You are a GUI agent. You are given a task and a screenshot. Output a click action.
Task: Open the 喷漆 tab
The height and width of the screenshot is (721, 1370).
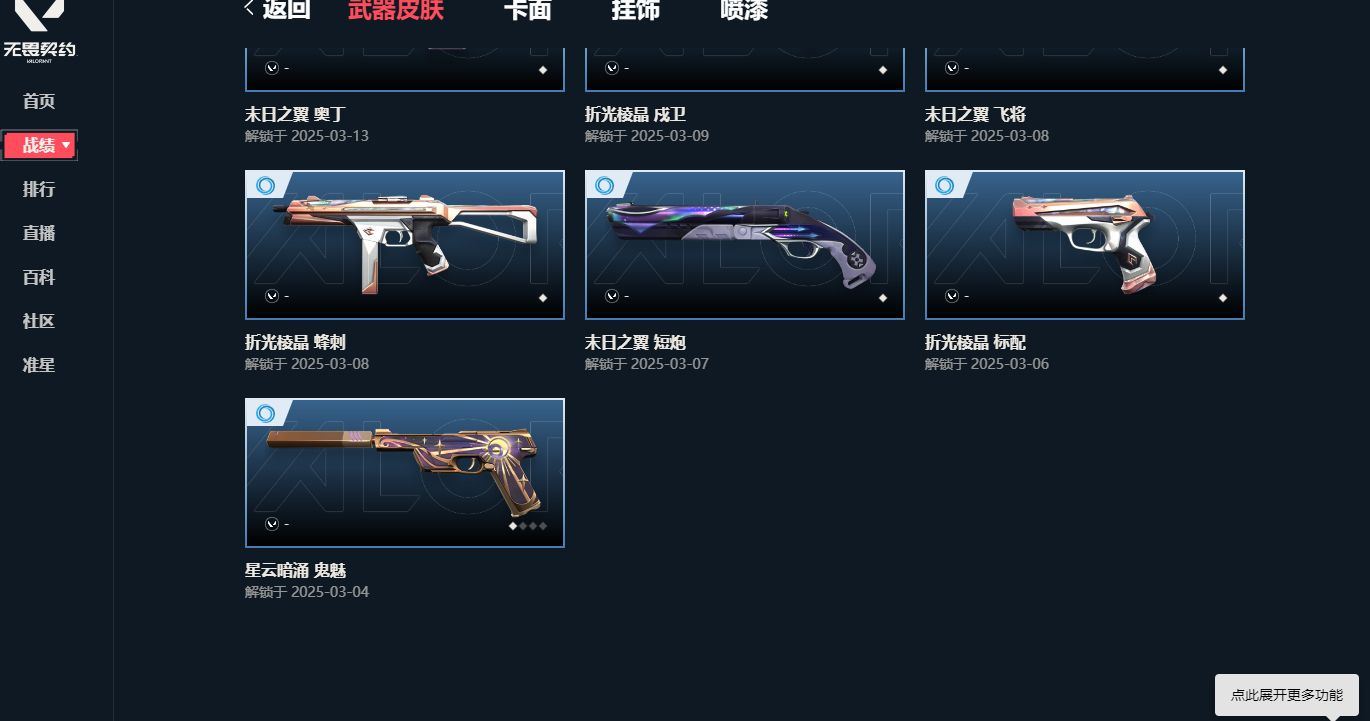pos(744,10)
